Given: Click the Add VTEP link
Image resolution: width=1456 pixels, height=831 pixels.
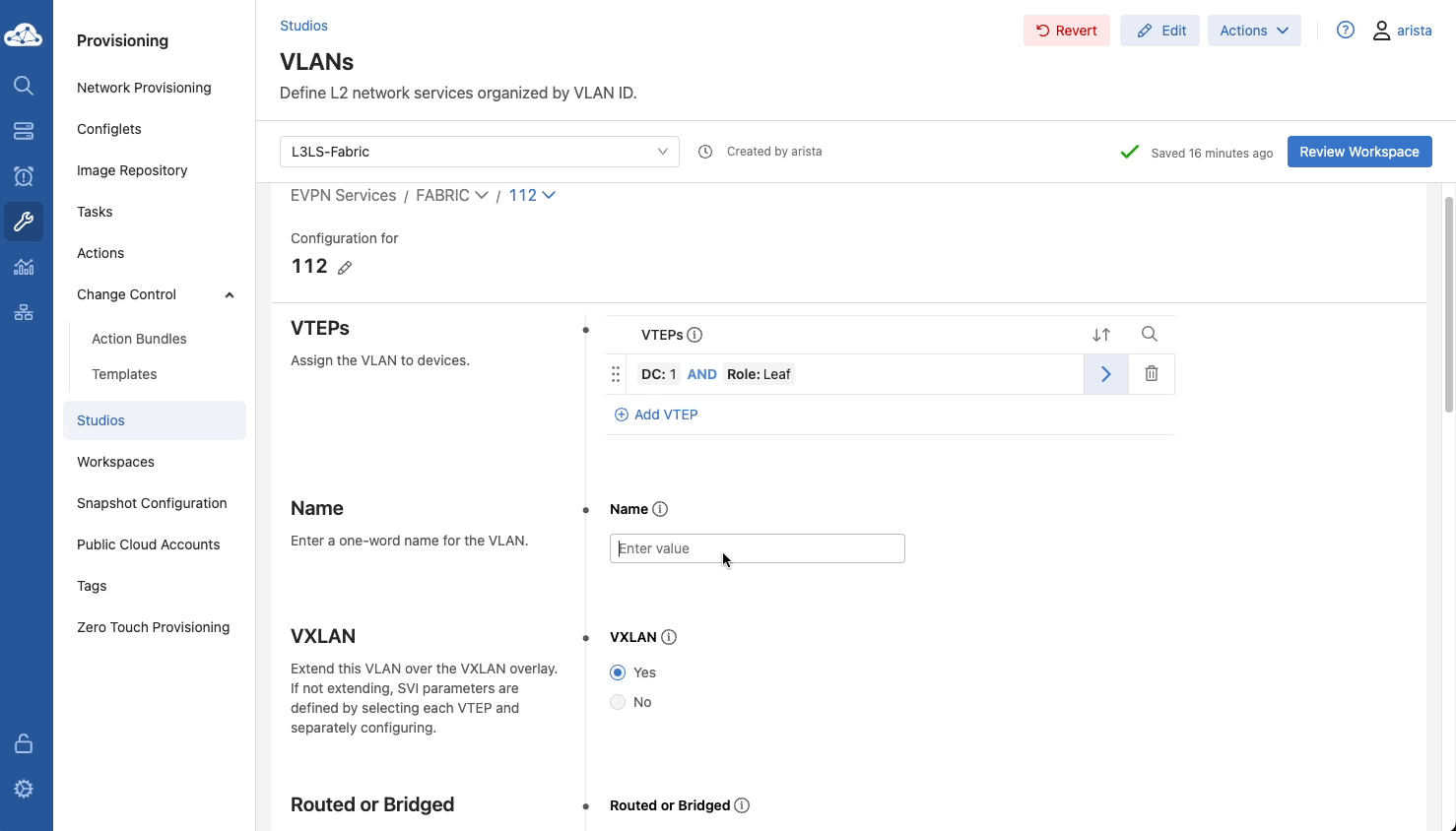Looking at the screenshot, I should coord(657,415).
